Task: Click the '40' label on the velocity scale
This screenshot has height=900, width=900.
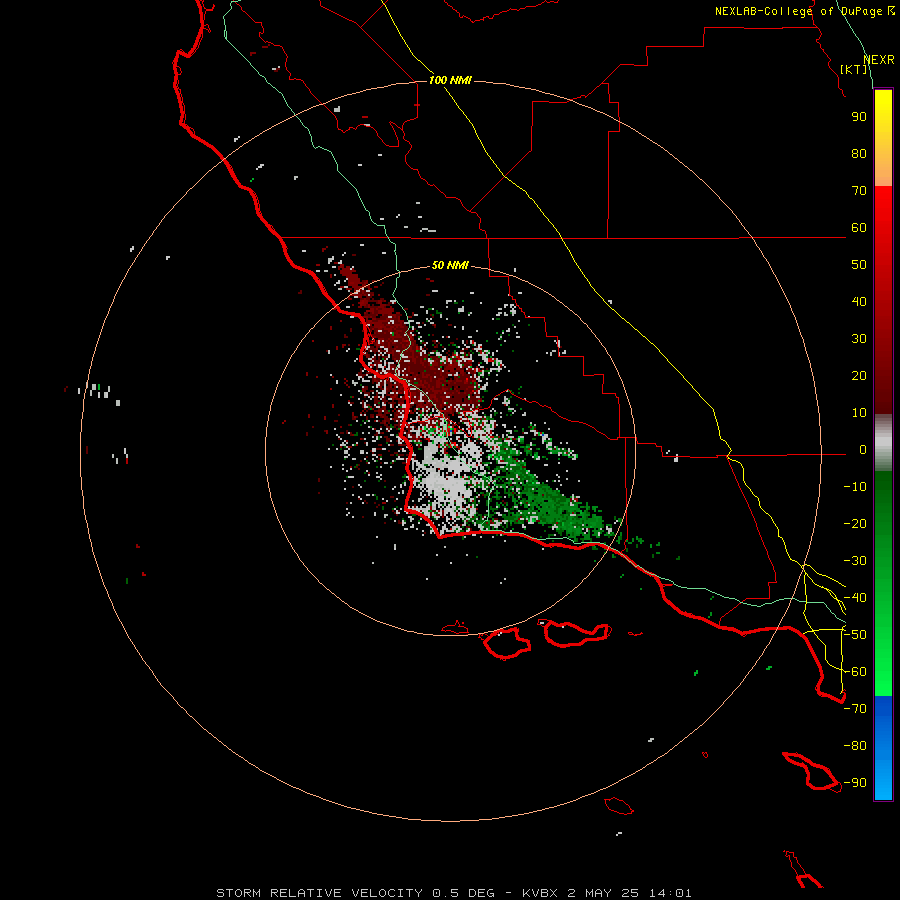Action: click(x=859, y=302)
